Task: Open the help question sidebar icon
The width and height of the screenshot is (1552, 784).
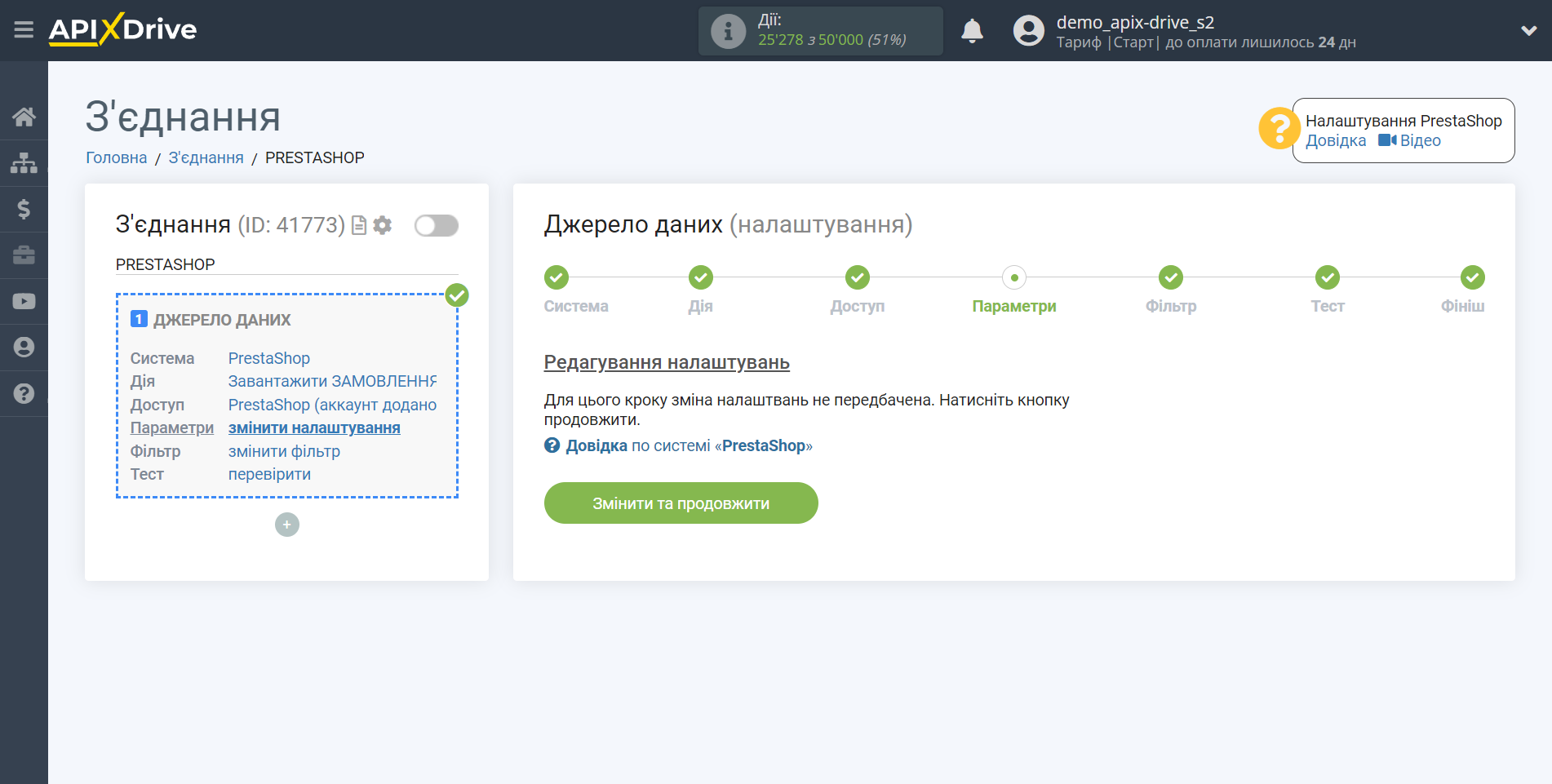Action: (x=24, y=393)
